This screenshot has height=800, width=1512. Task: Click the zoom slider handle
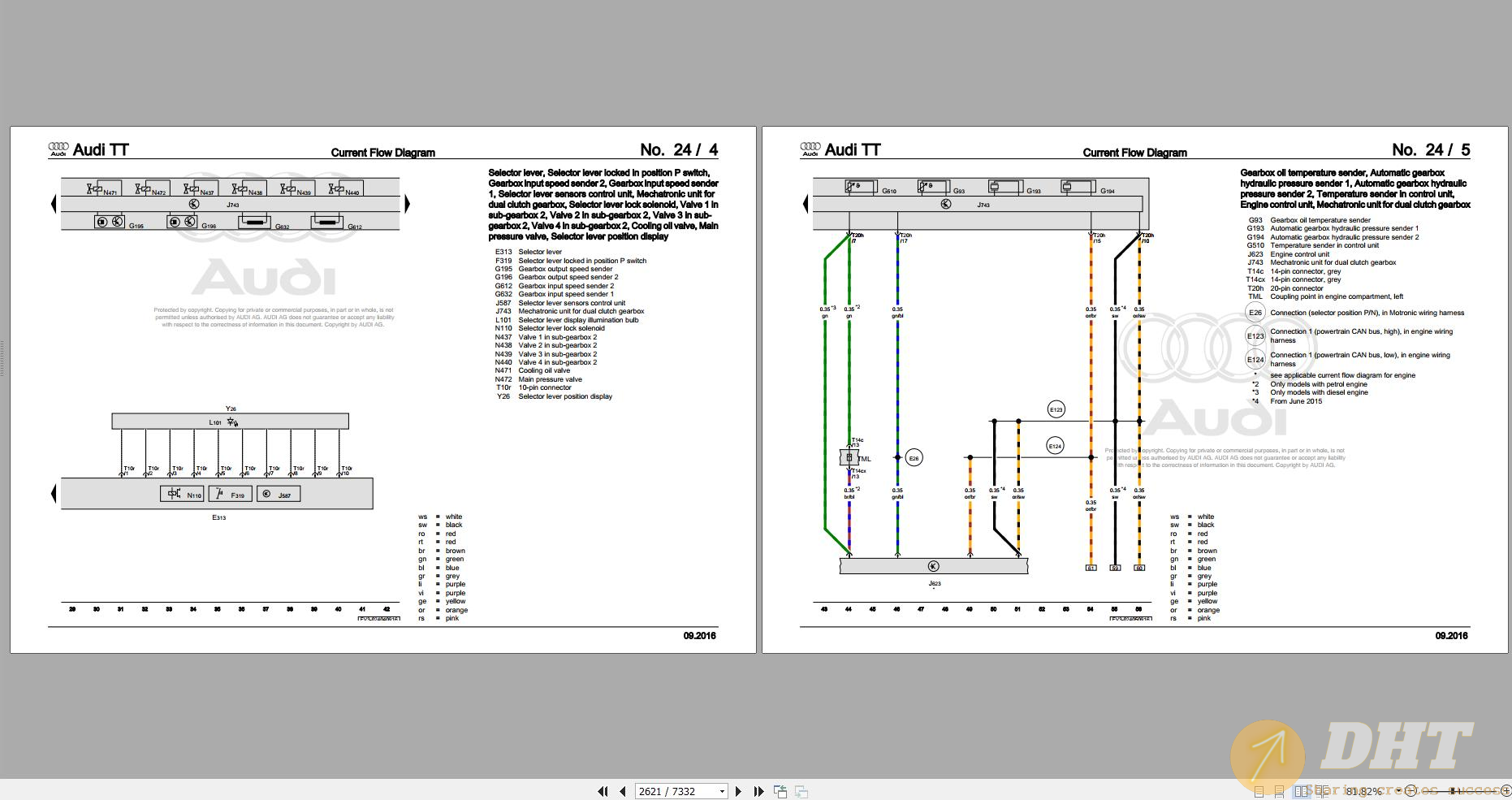(1453, 791)
